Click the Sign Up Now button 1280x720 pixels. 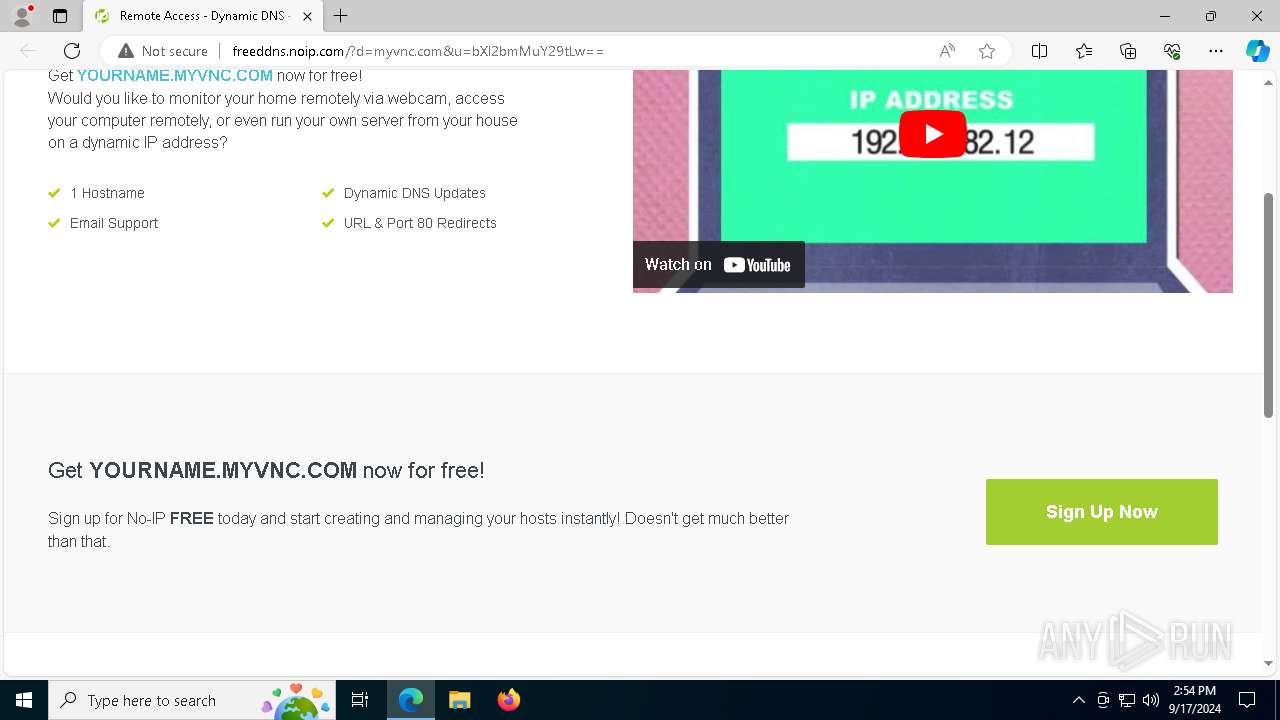1102,512
